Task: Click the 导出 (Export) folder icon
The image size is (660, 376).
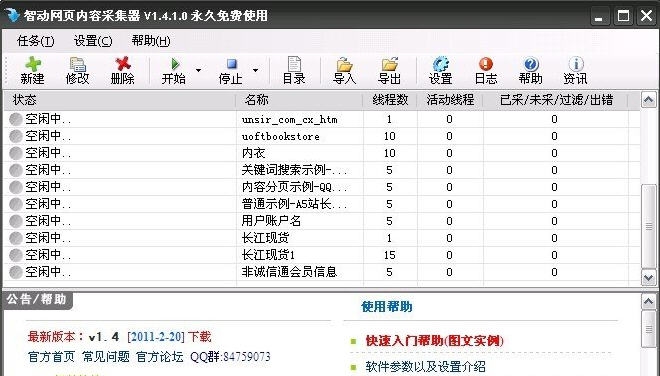Action: point(389,64)
